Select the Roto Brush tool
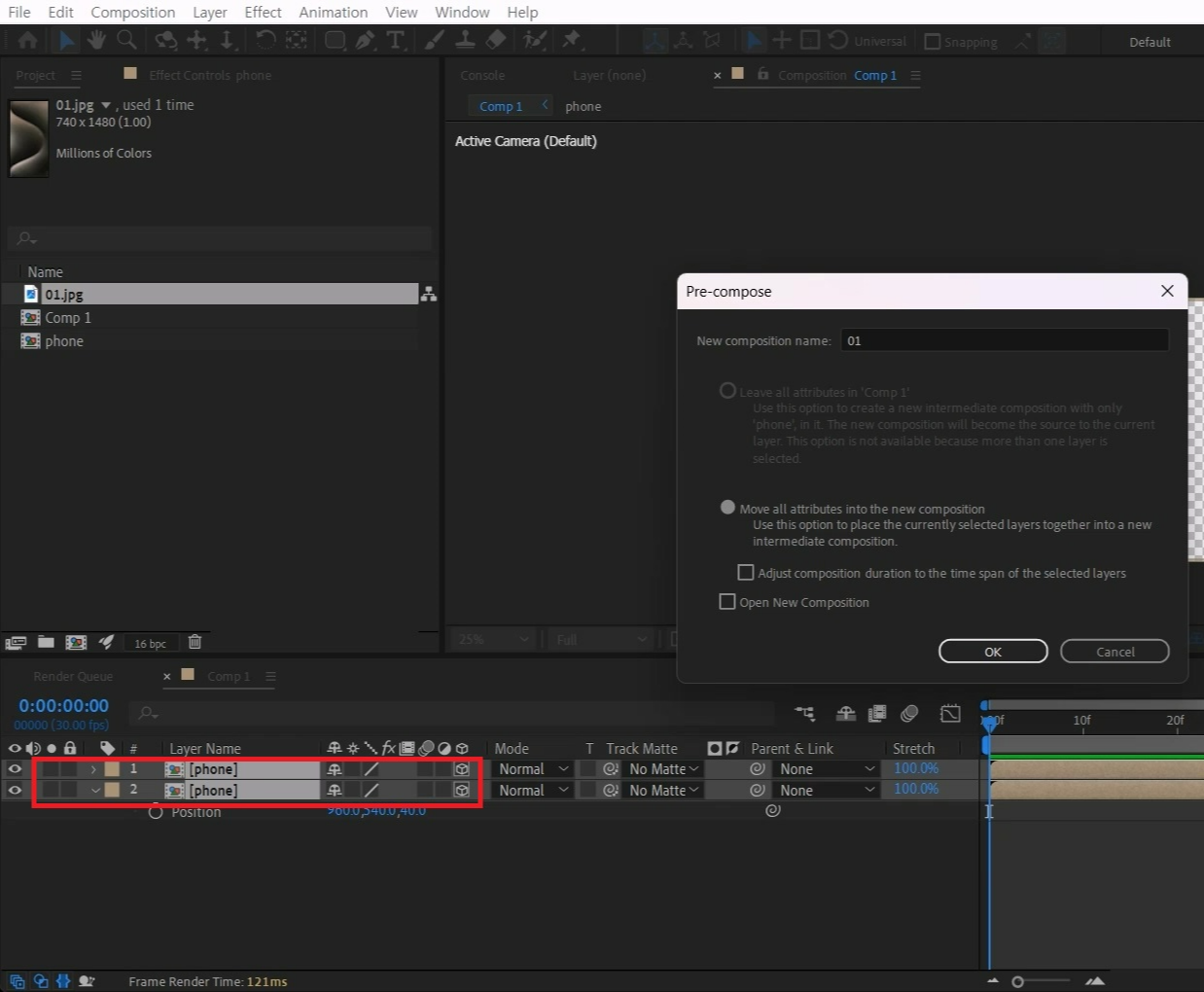Screen dimensions: 1204x992 (534, 40)
